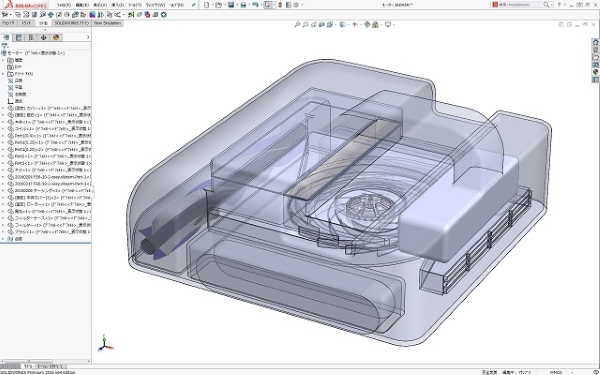Open the Flow Simulation tab
Screen dimensions: 600x375
[107, 23]
